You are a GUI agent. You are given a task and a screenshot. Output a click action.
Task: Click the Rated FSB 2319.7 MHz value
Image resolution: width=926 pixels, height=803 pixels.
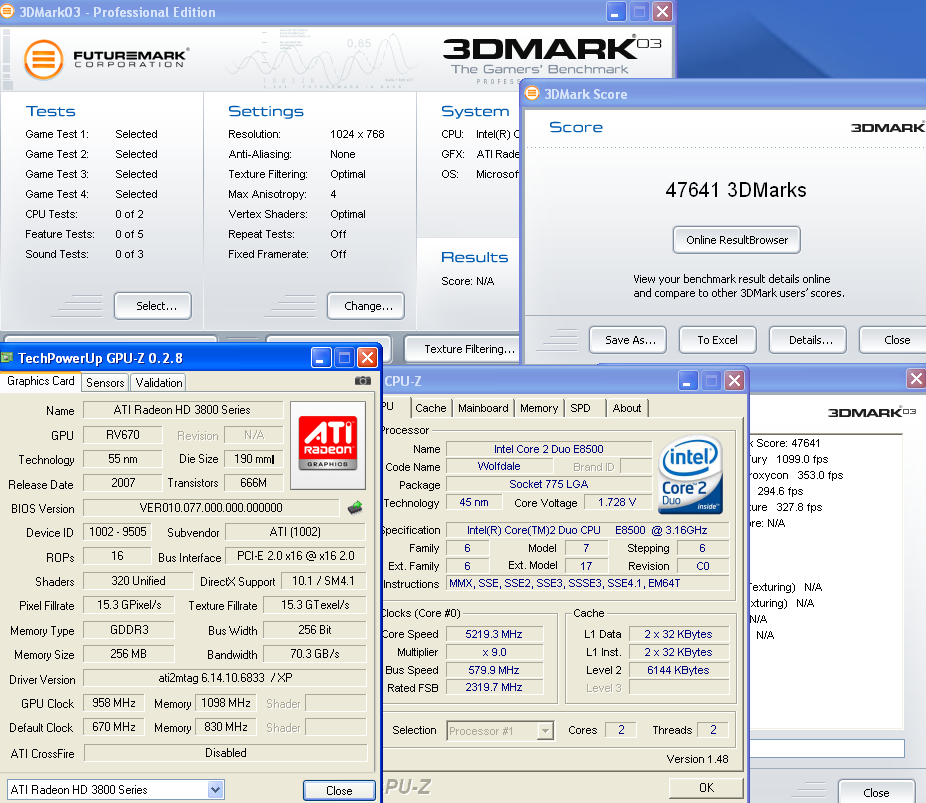494,687
